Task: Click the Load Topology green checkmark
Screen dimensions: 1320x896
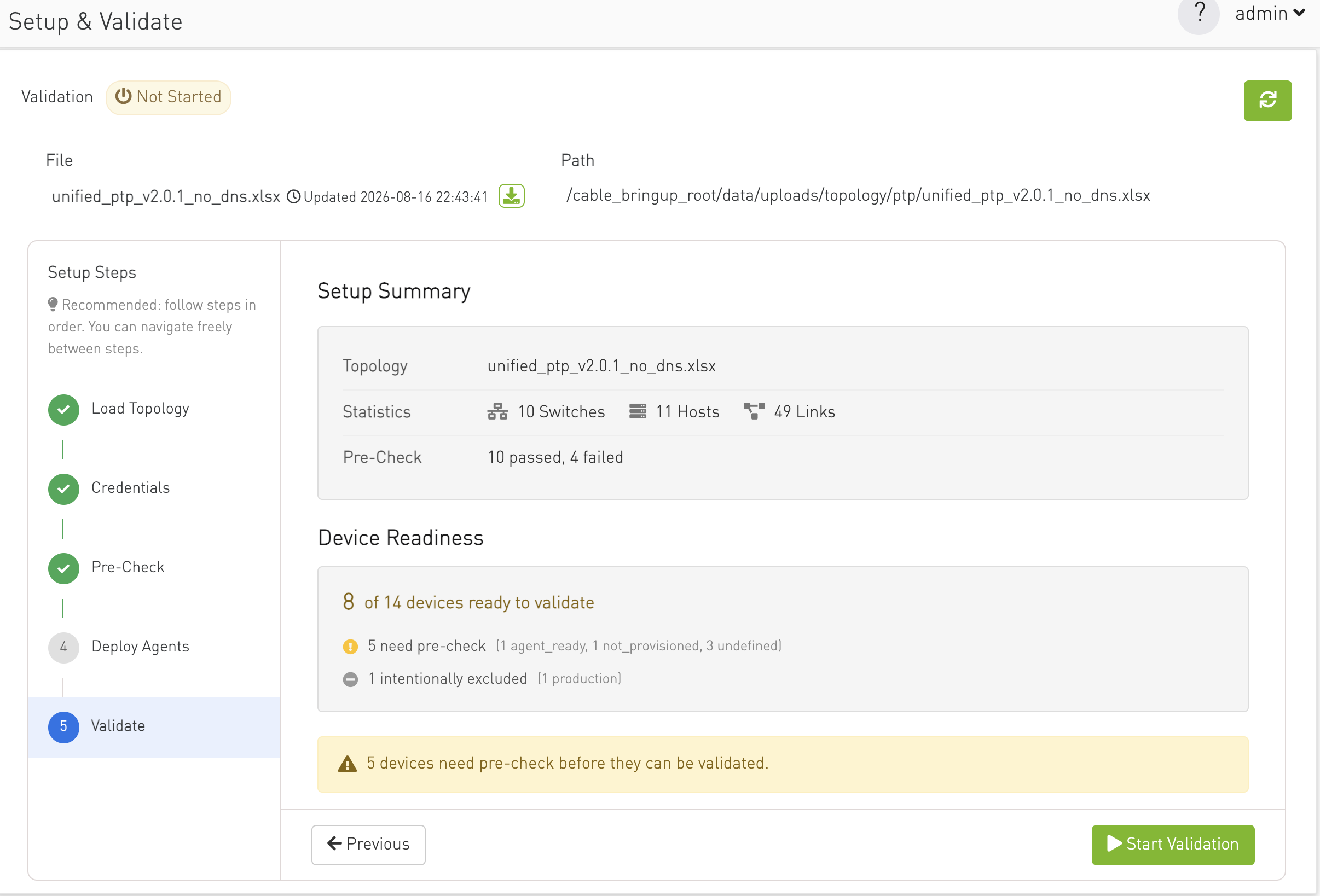Action: (63, 409)
